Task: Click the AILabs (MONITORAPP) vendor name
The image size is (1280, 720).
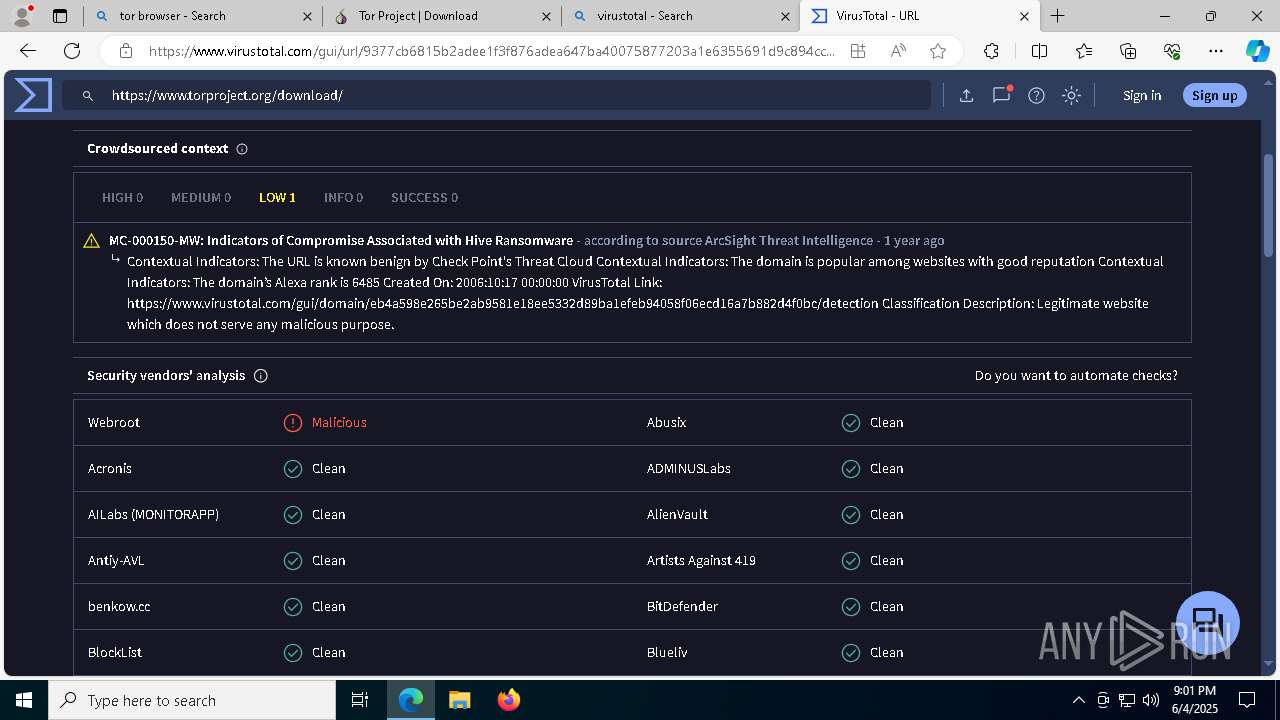Action: [x=153, y=515]
